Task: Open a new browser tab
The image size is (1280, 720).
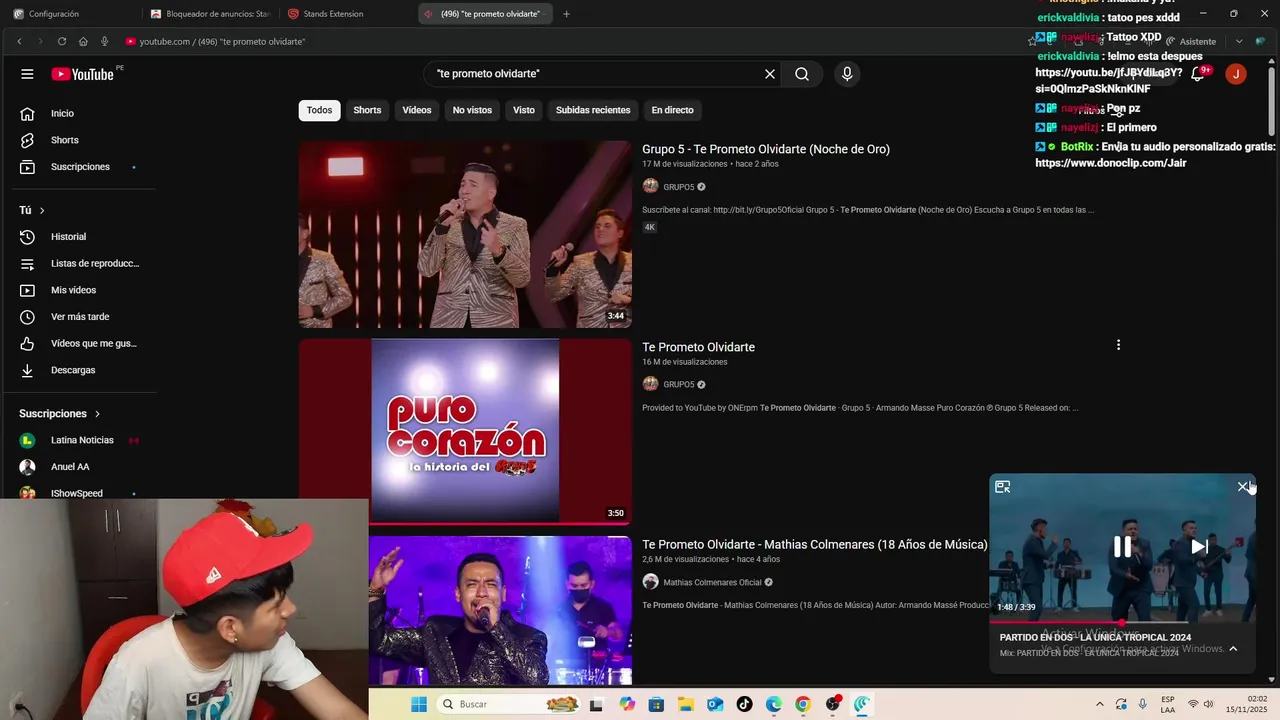Action: pyautogui.click(x=566, y=14)
